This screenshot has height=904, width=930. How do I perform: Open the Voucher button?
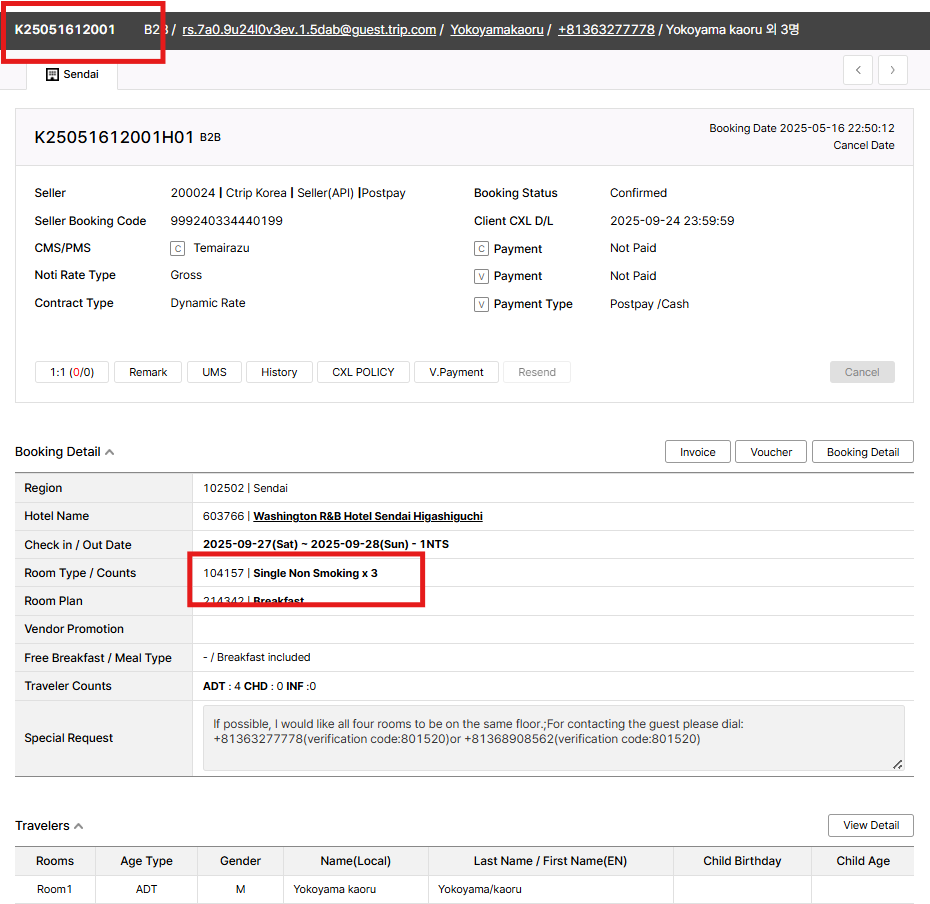tap(771, 452)
